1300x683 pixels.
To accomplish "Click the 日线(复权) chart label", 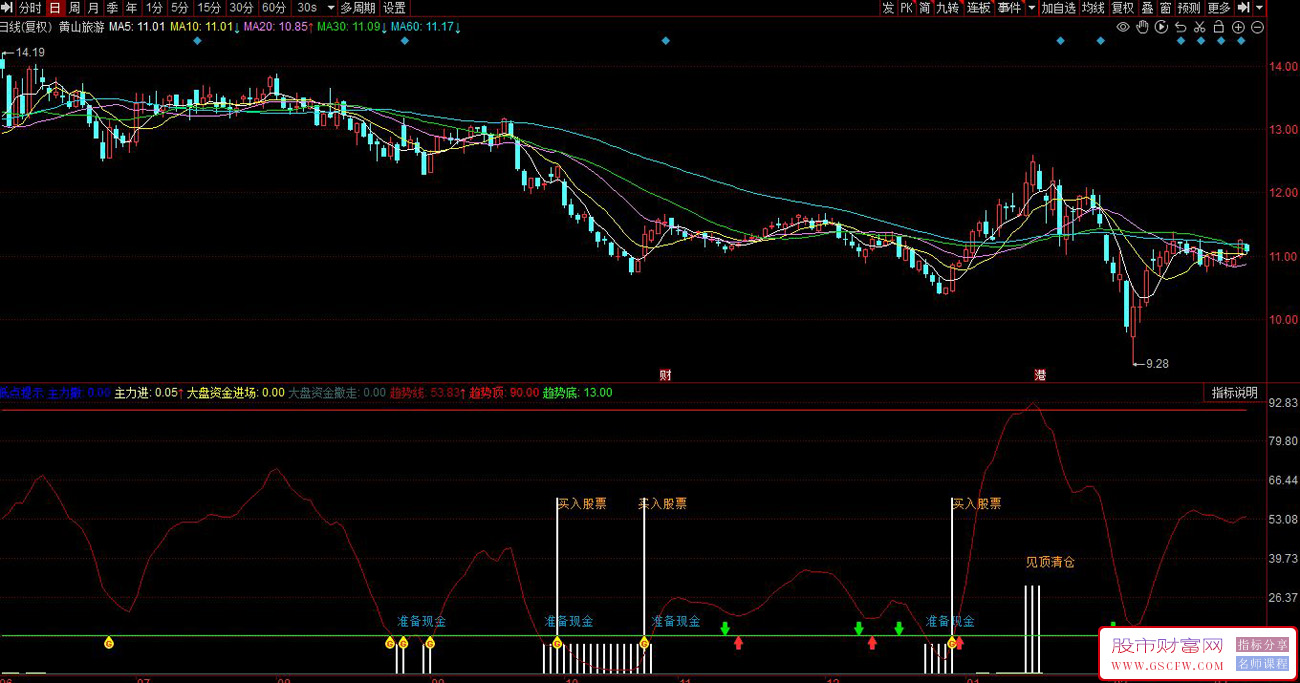I will pos(25,27).
